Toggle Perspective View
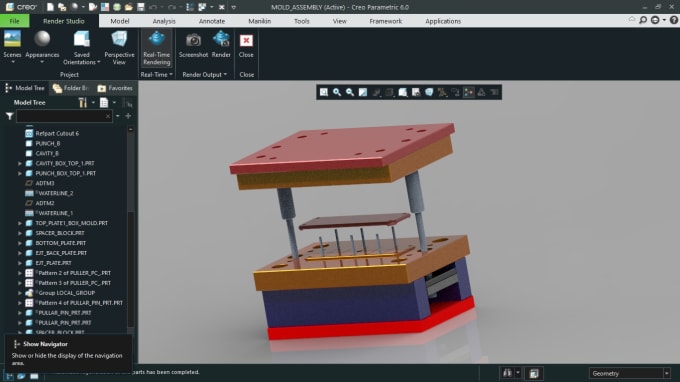 pos(119,48)
